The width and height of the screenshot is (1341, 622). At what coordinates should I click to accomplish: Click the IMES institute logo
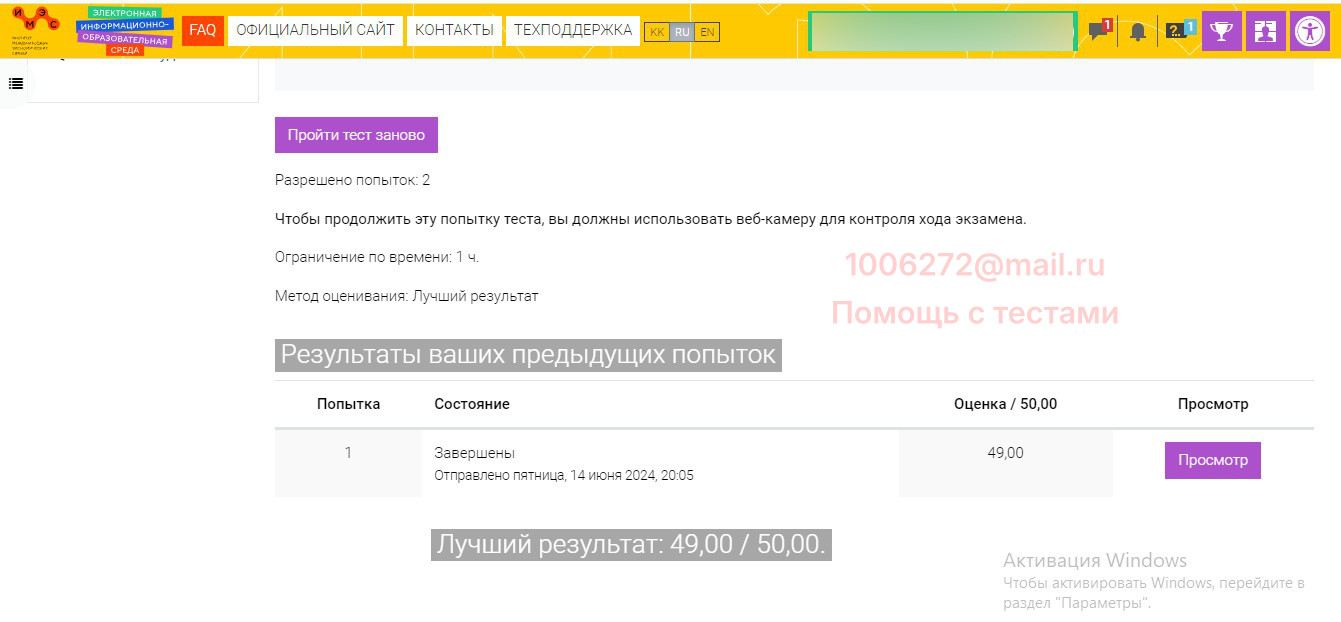[36, 28]
